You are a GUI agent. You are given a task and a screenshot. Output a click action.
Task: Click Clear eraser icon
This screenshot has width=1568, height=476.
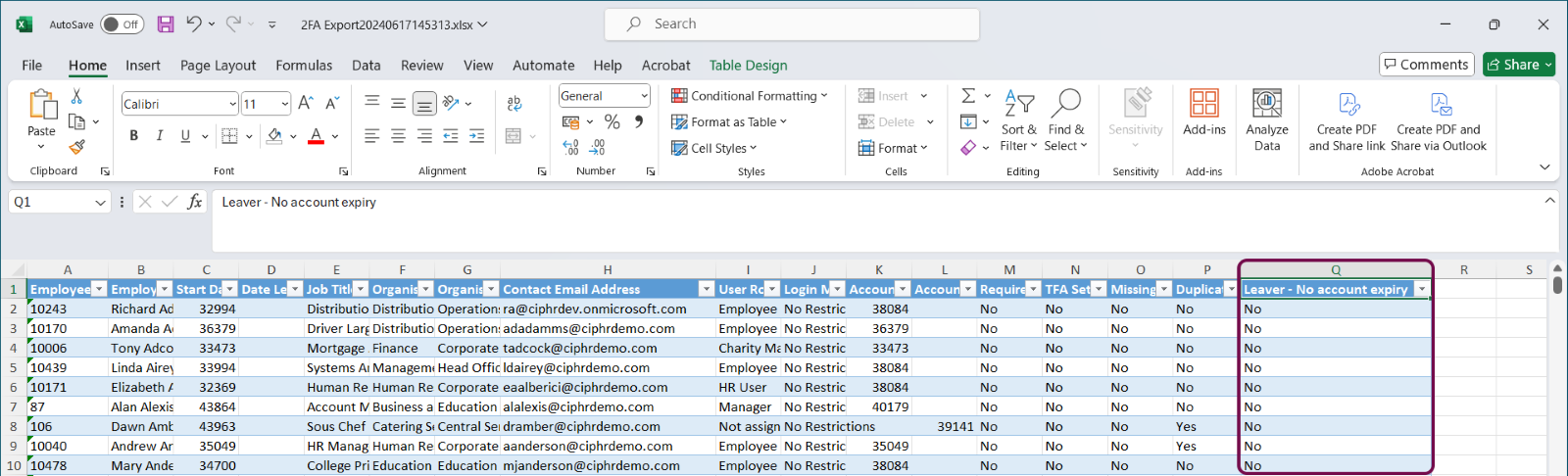968,147
